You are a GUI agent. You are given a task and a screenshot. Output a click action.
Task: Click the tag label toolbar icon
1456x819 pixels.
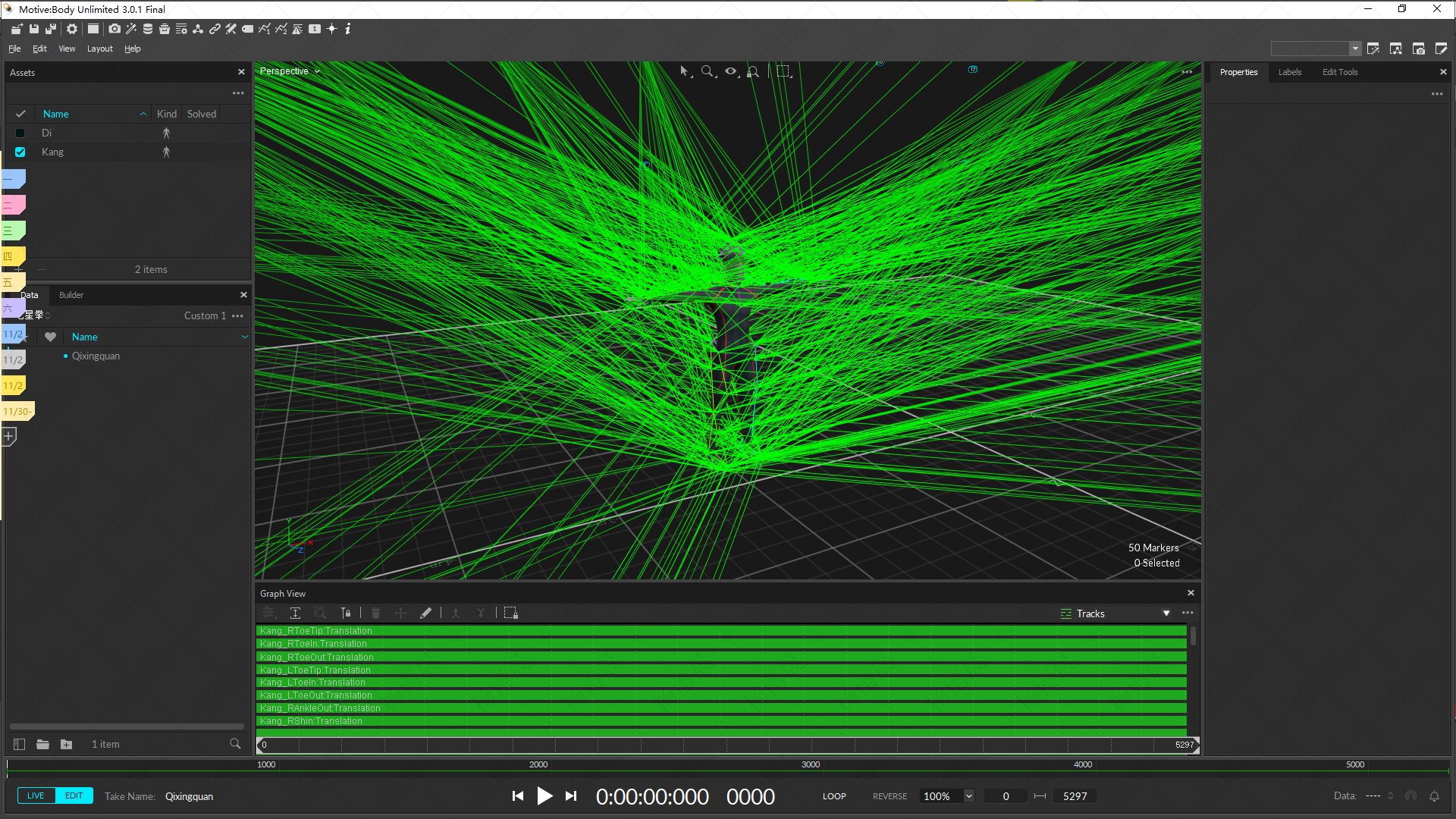tap(248, 29)
